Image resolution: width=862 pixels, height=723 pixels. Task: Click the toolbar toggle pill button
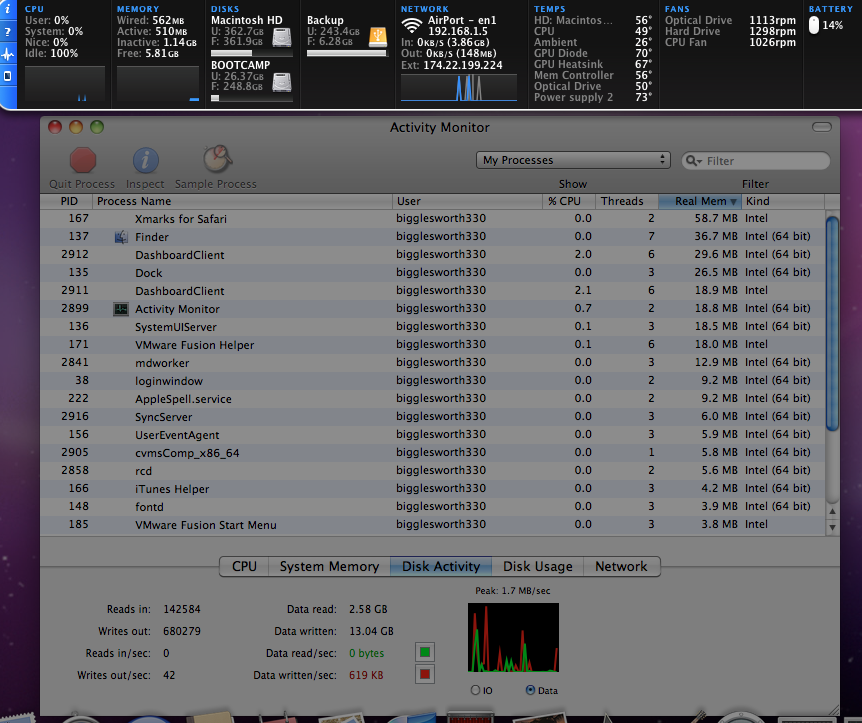822,127
